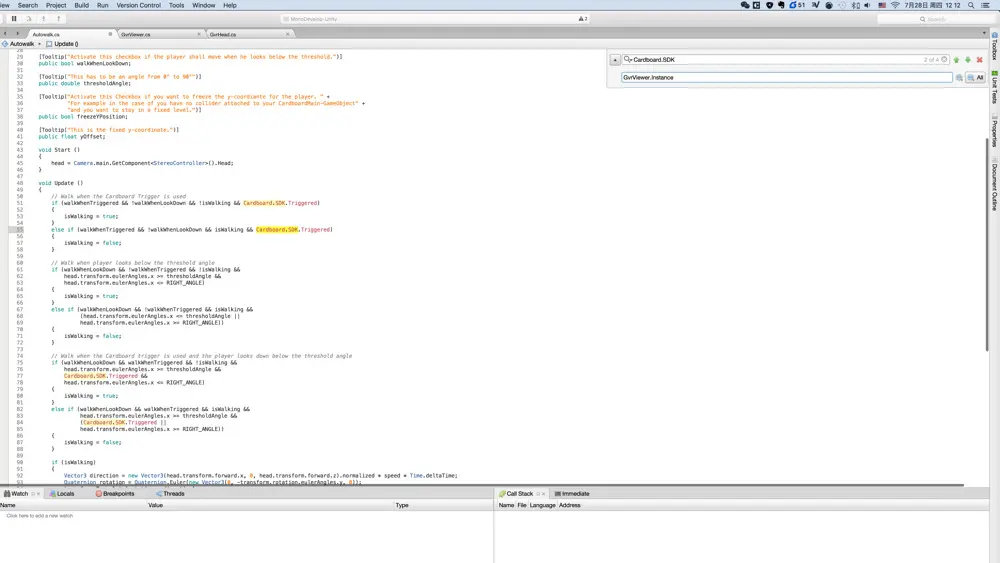
Task: Click here to add a new watch
Action: pyautogui.click(x=40, y=516)
